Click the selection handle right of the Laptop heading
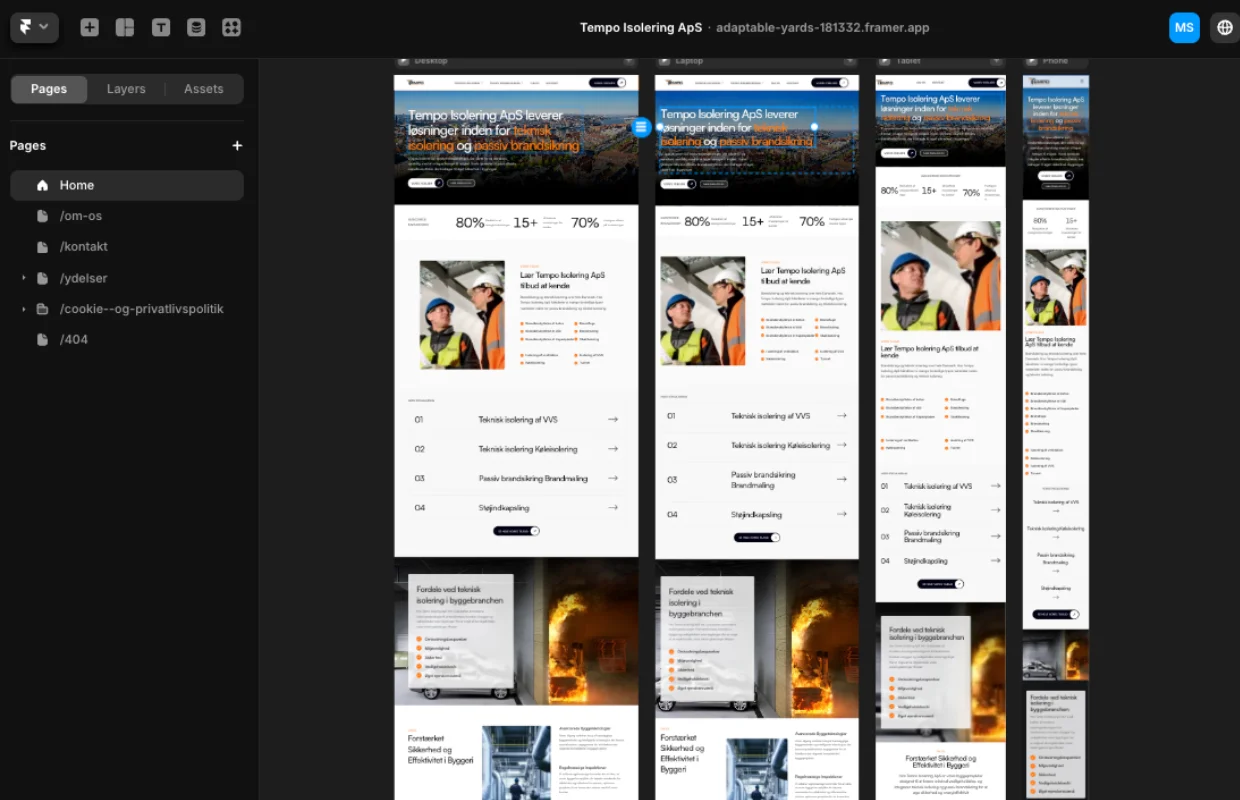The width and height of the screenshot is (1240, 800). click(x=813, y=127)
